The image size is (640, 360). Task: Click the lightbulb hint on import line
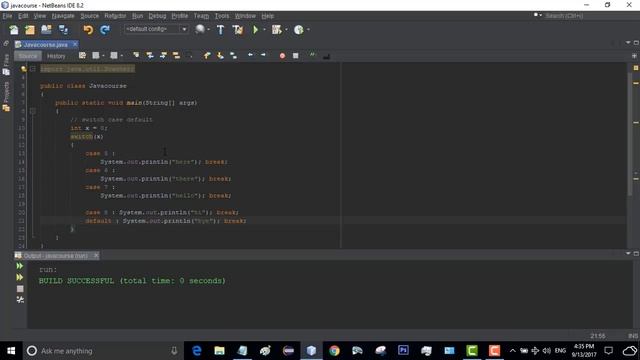coord(24,69)
